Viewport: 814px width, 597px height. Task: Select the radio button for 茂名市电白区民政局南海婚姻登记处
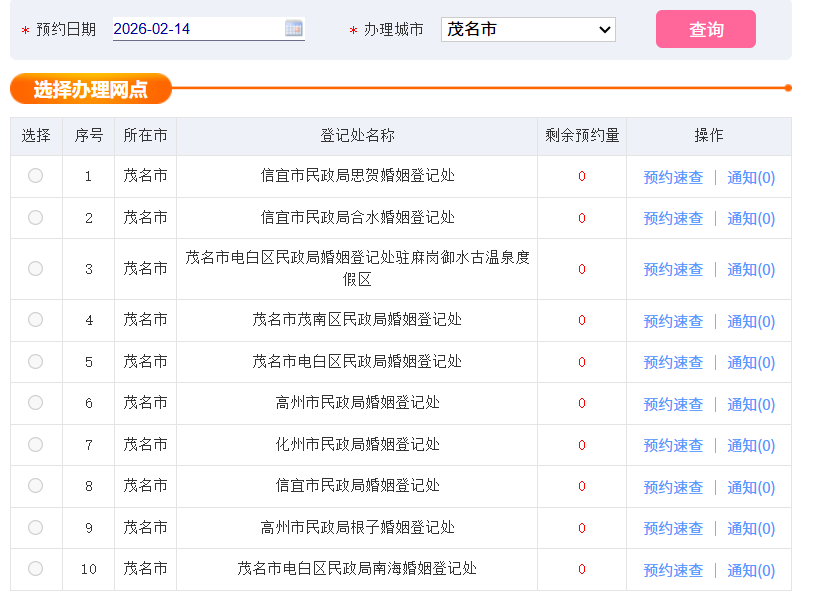35,569
